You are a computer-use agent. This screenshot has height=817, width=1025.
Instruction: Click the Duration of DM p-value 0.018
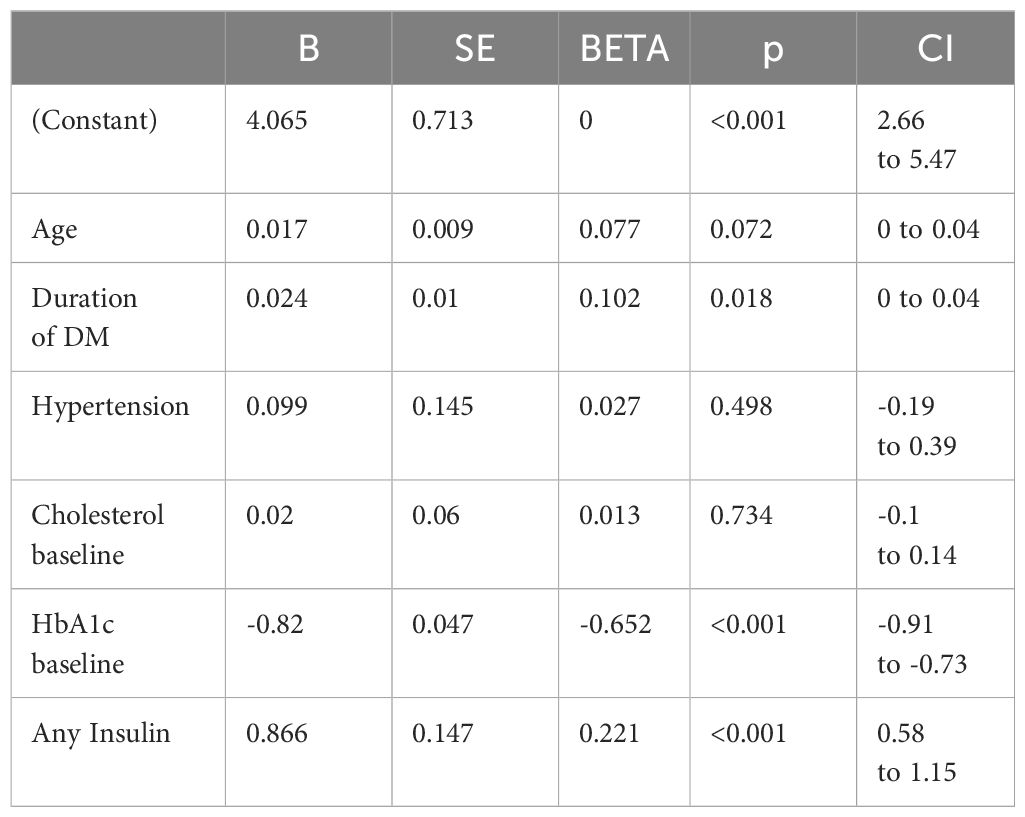click(741, 299)
